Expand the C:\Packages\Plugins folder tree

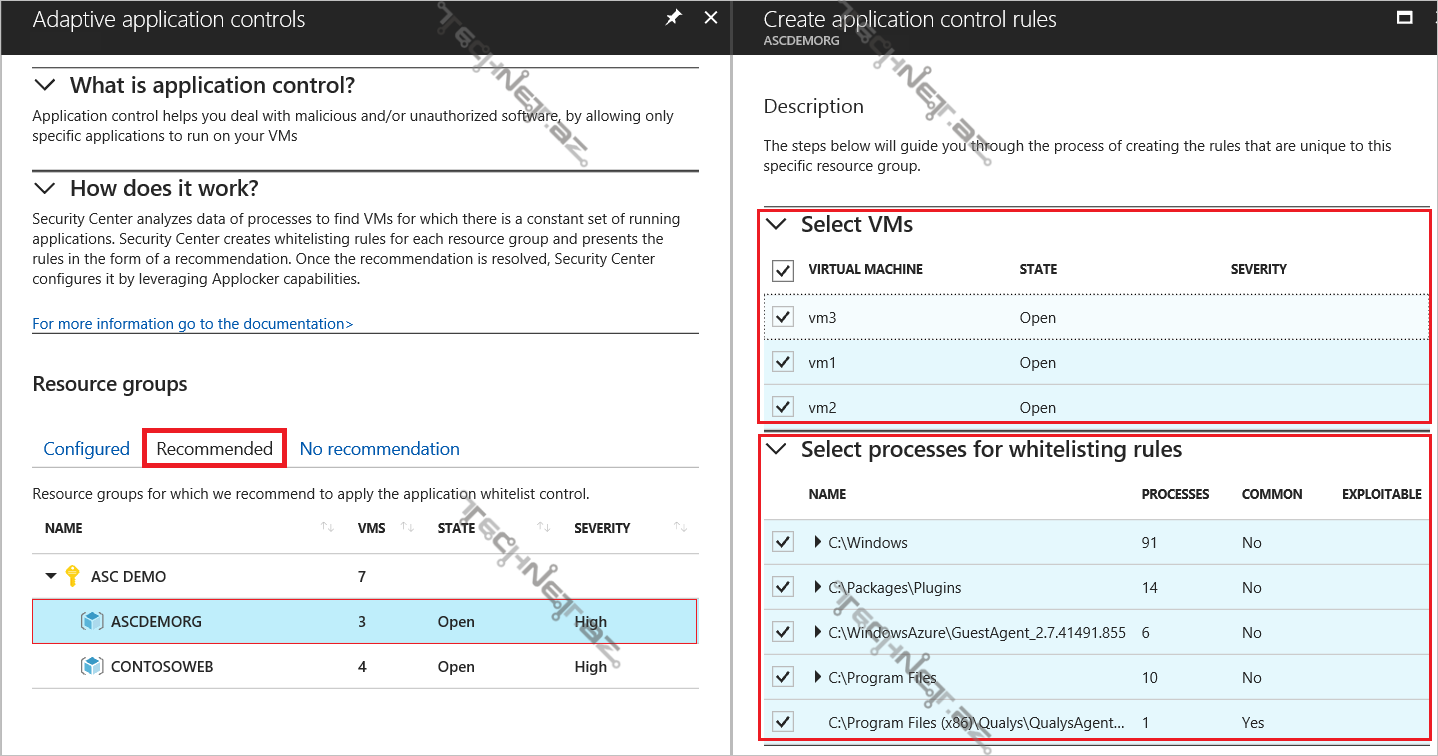819,588
